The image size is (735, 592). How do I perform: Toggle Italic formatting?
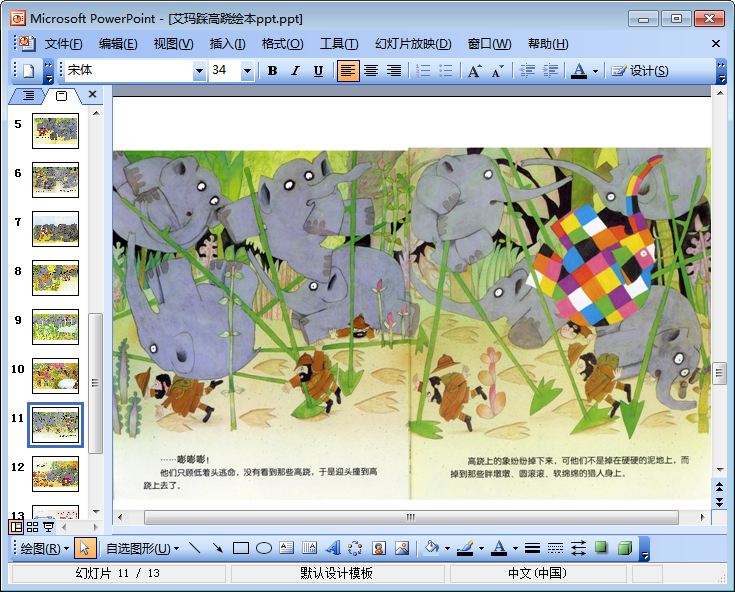[x=295, y=71]
